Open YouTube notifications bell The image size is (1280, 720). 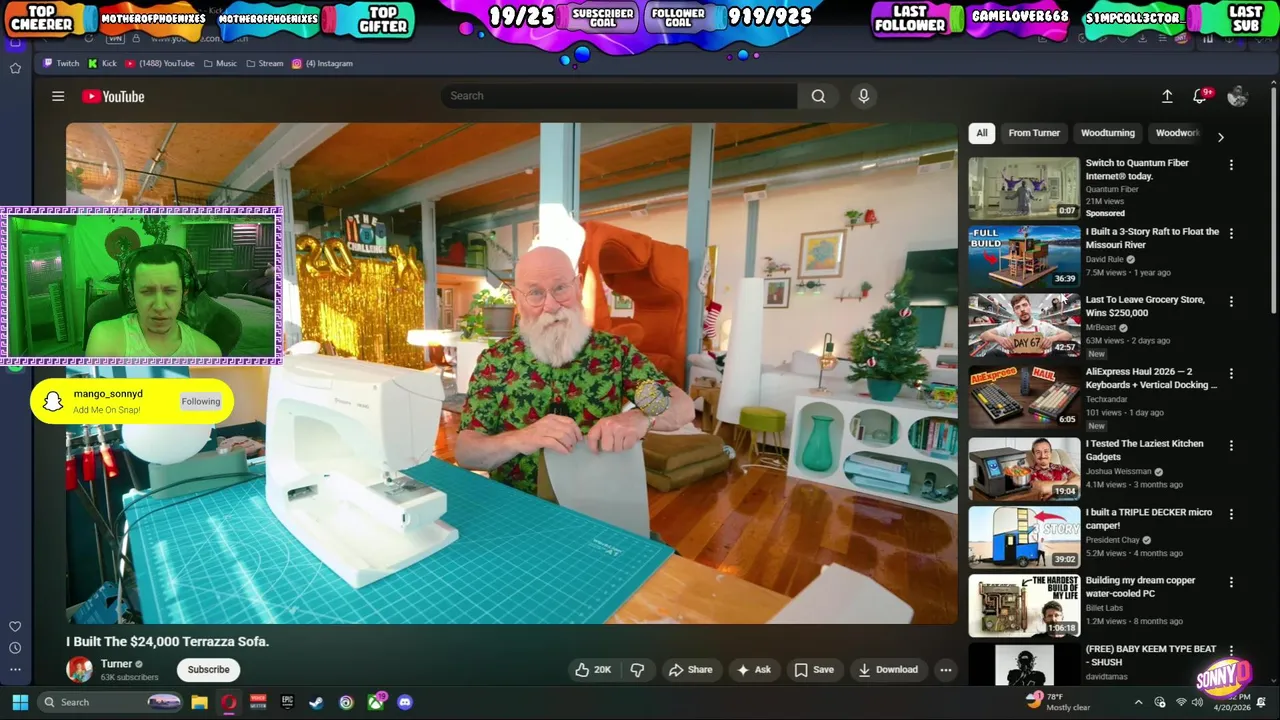1200,96
